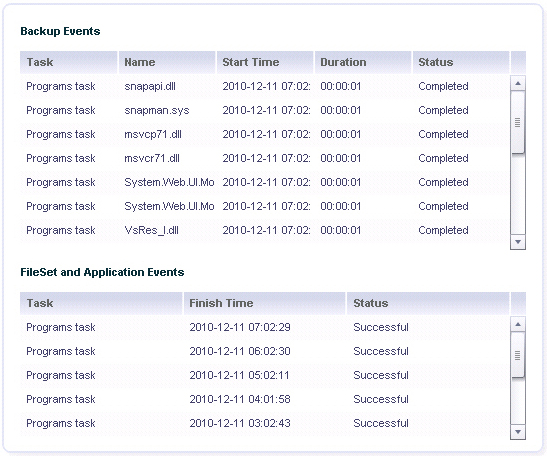
Task: Select the snapman.sys backup row
Action: pyautogui.click(x=265, y=110)
